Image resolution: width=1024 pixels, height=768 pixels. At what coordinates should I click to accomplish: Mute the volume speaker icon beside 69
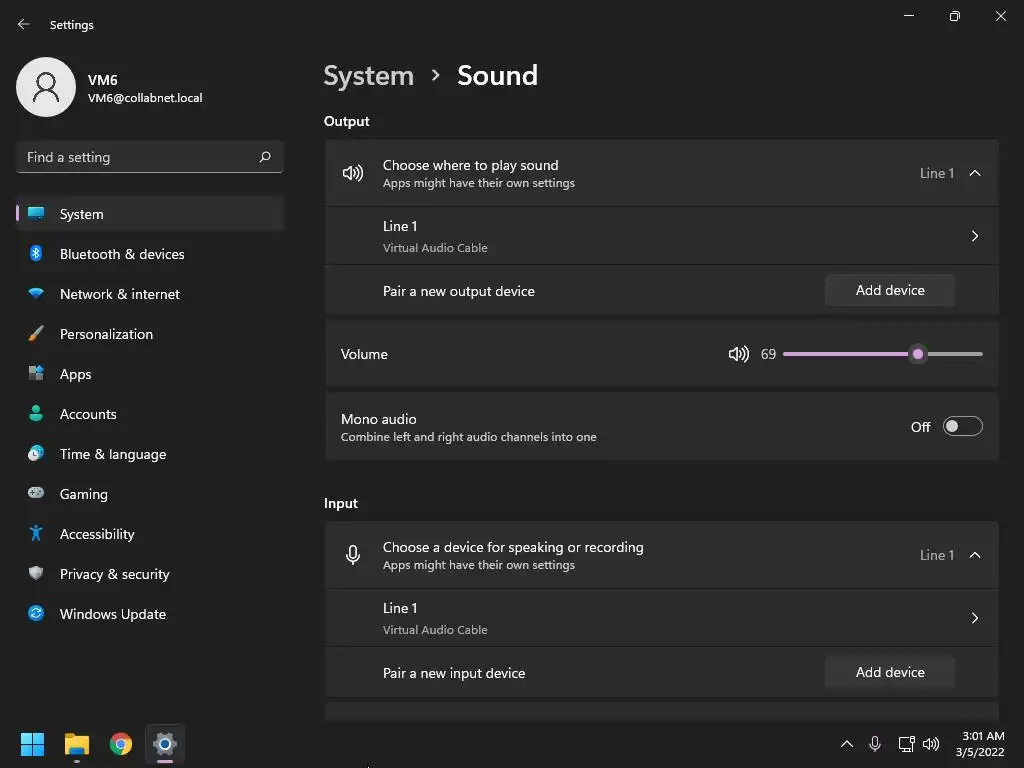(738, 354)
